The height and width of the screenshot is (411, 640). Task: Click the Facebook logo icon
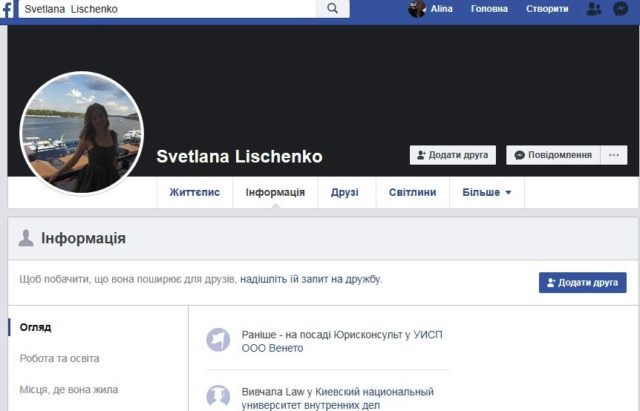tap(8, 9)
